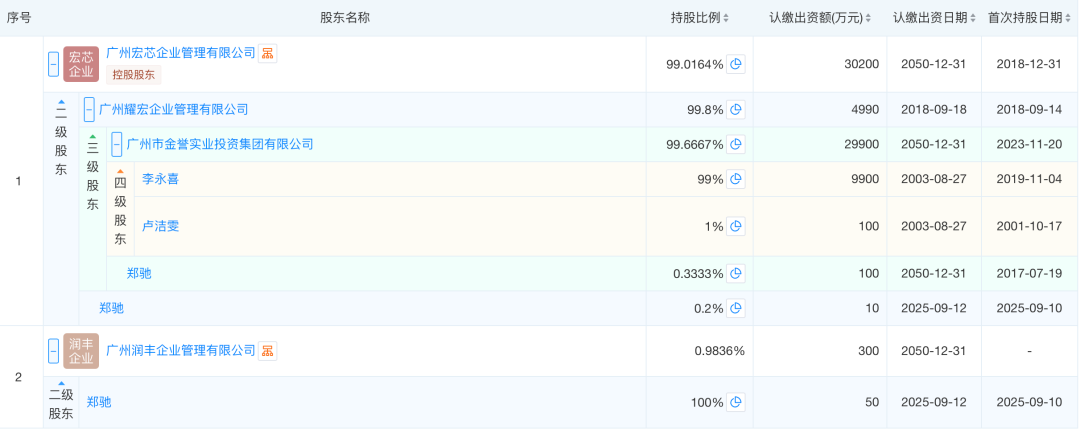The width and height of the screenshot is (1080, 433).
Task: Collapse 广州市金誉实业投资集团有限公司 sub-shareholders
Action: (117, 144)
